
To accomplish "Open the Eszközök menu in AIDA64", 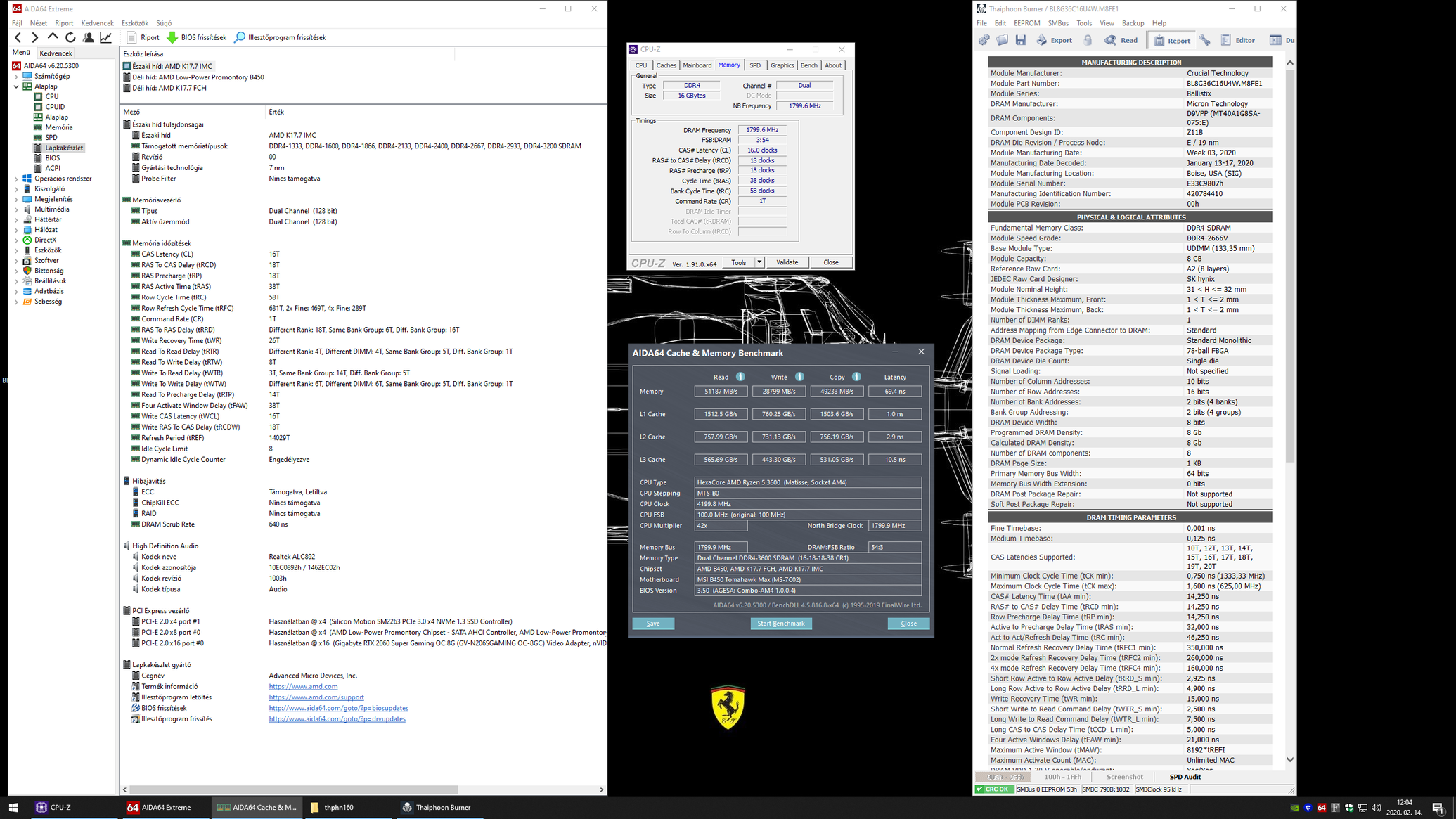I will click(134, 23).
